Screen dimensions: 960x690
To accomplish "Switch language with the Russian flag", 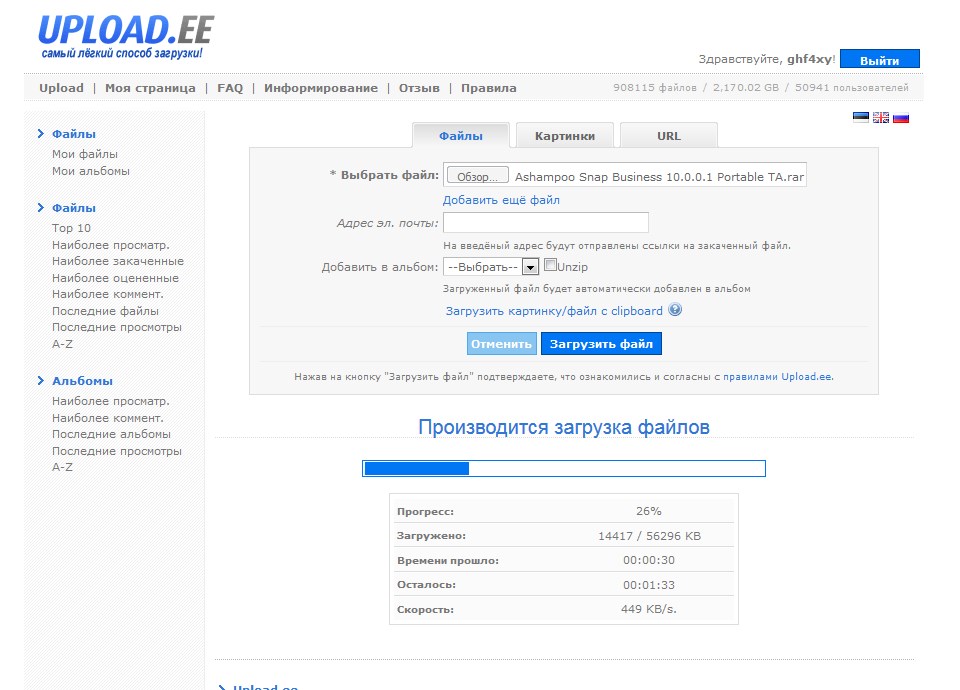I will [901, 117].
